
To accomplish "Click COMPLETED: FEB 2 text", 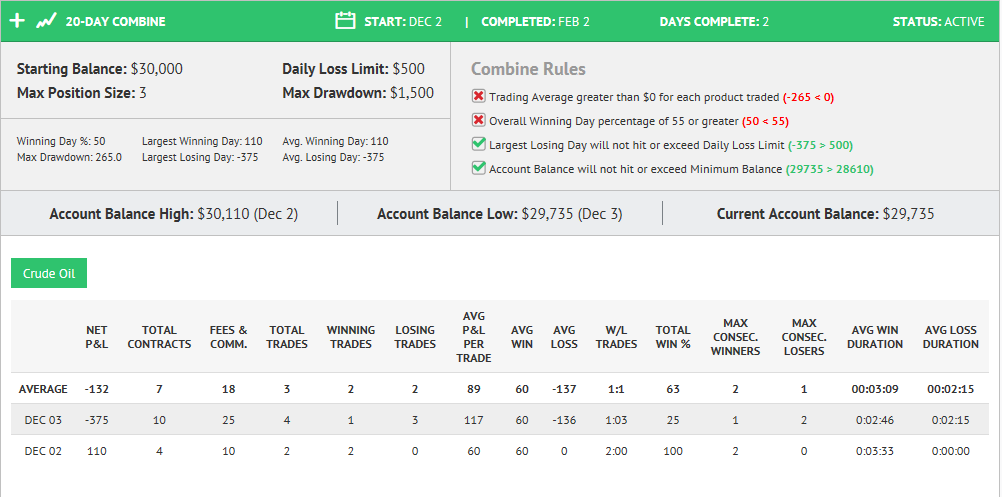I will pyautogui.click(x=536, y=22).
